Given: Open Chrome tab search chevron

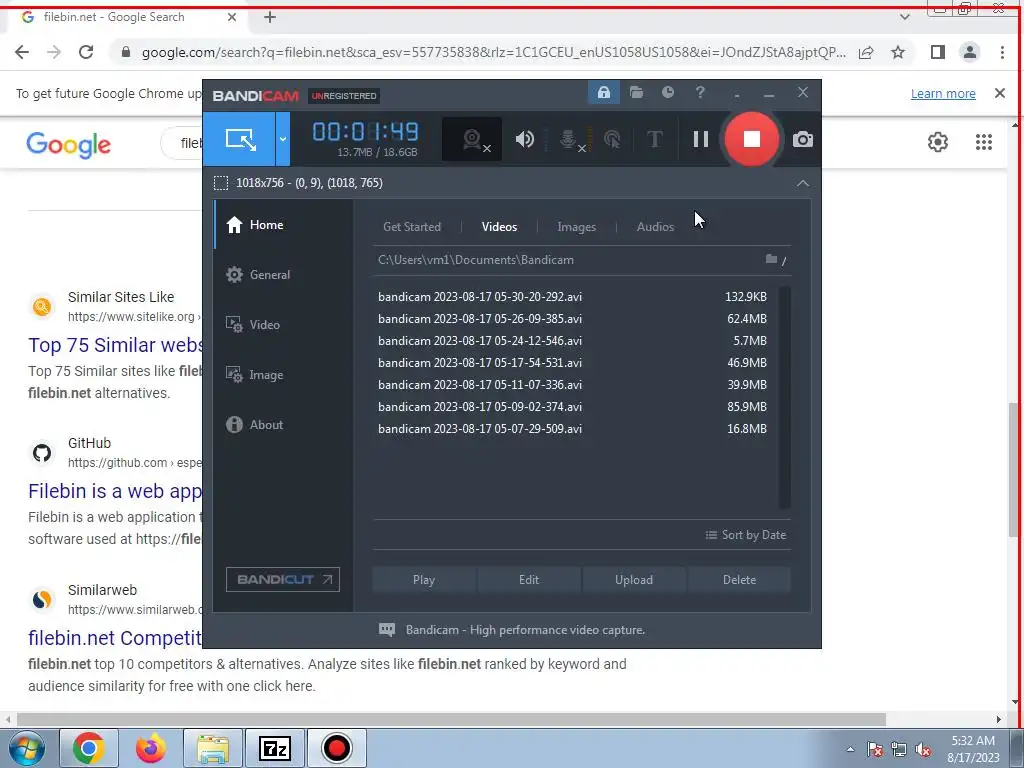Looking at the screenshot, I should 904,18.
